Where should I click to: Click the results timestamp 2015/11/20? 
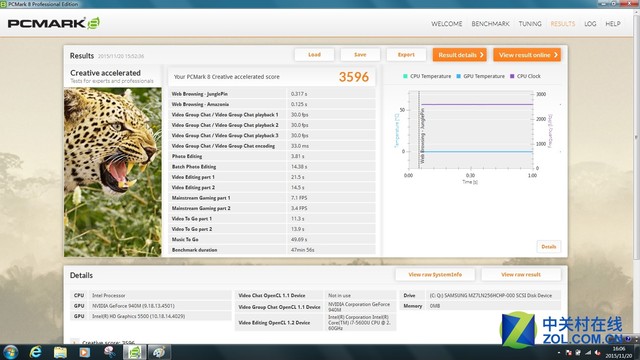[x=121, y=56]
